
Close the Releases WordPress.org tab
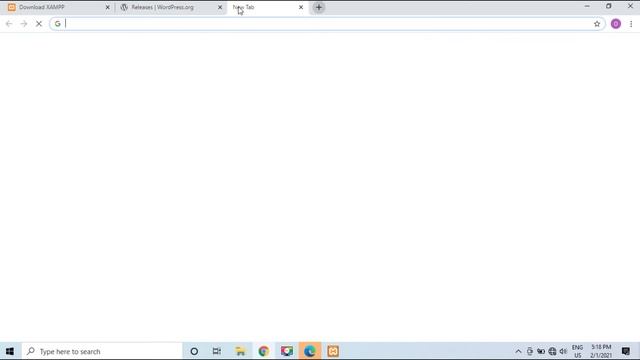(x=220, y=7)
